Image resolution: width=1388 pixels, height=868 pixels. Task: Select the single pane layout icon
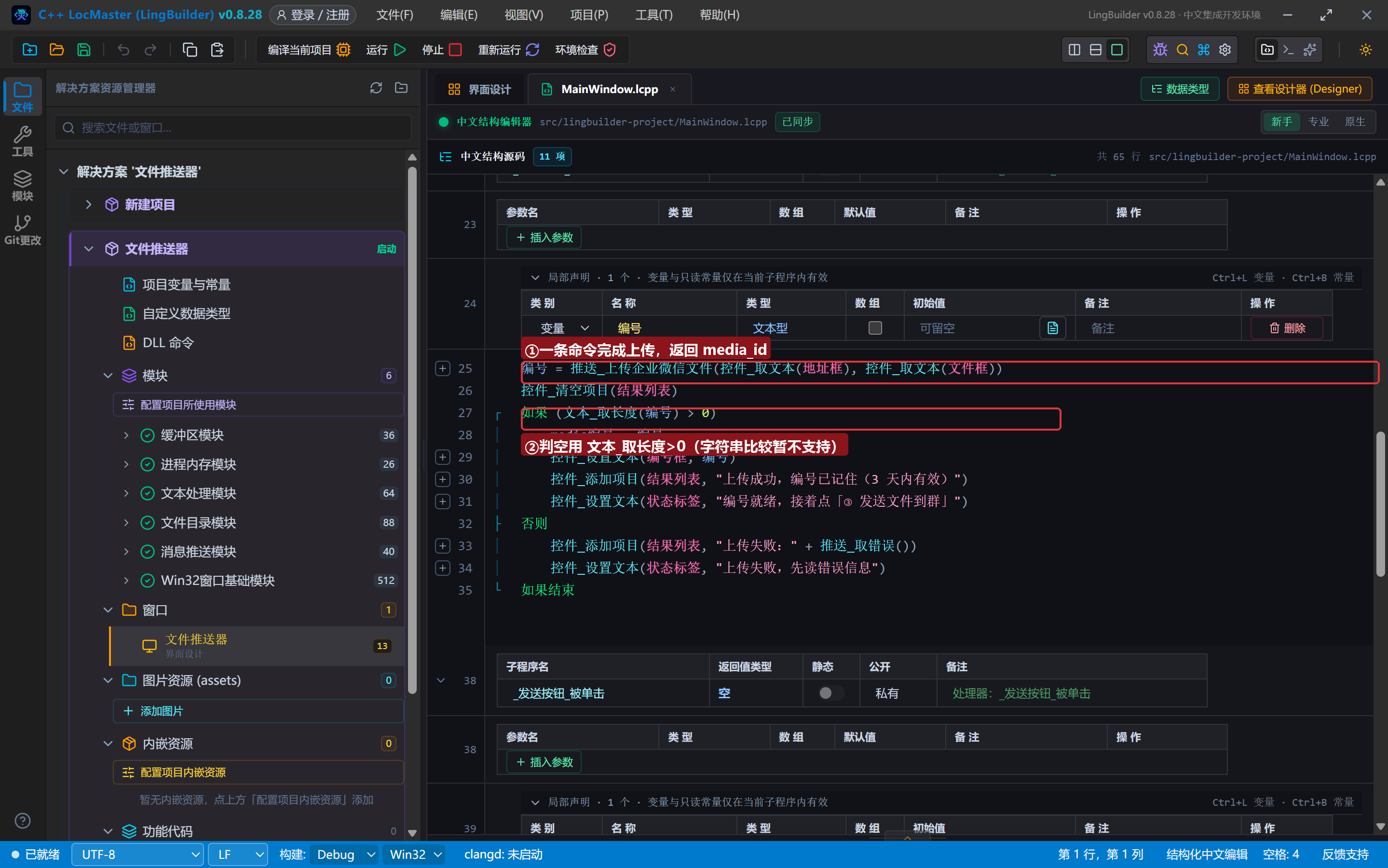tap(1116, 50)
